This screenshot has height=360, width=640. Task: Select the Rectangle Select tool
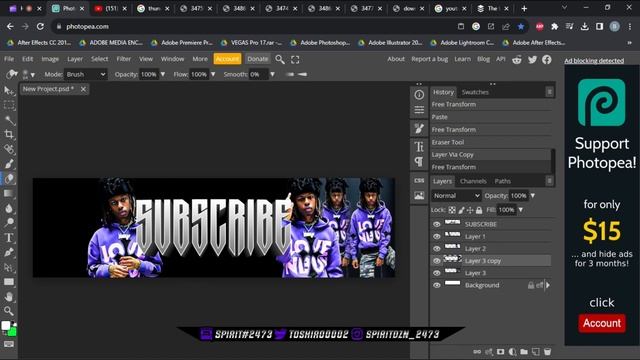point(9,106)
